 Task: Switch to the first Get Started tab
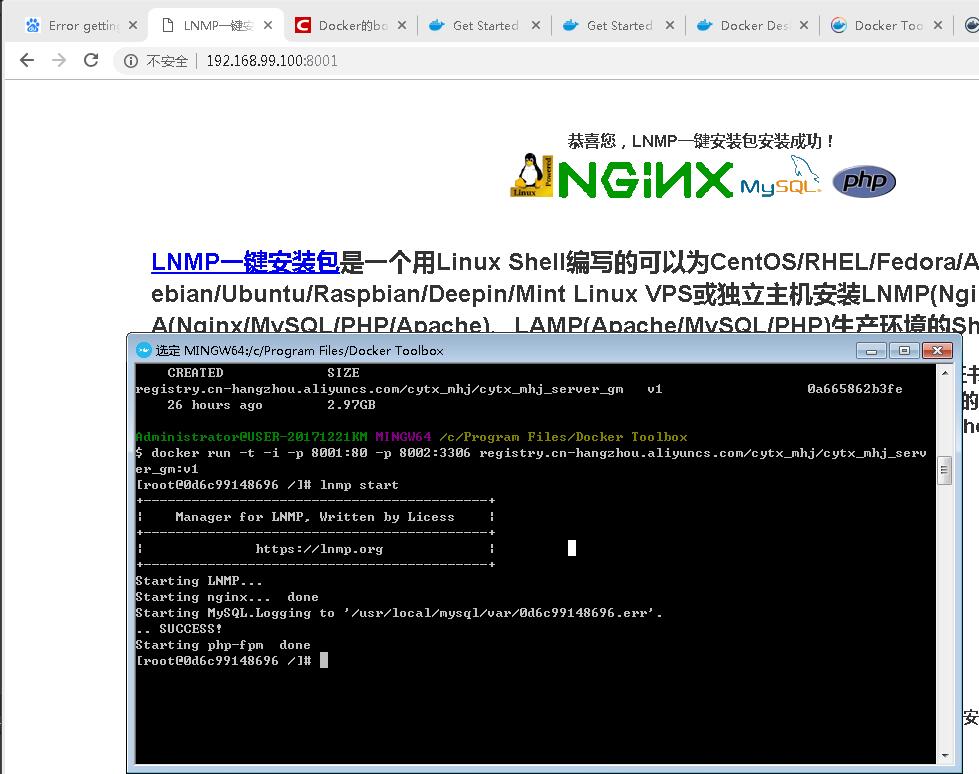[485, 26]
